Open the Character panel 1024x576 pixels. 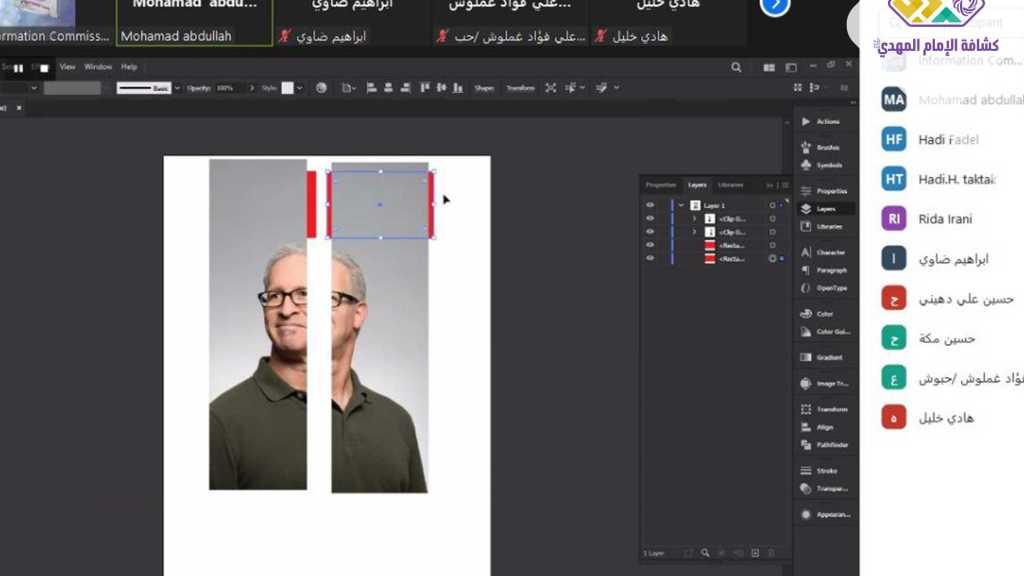pos(807,252)
